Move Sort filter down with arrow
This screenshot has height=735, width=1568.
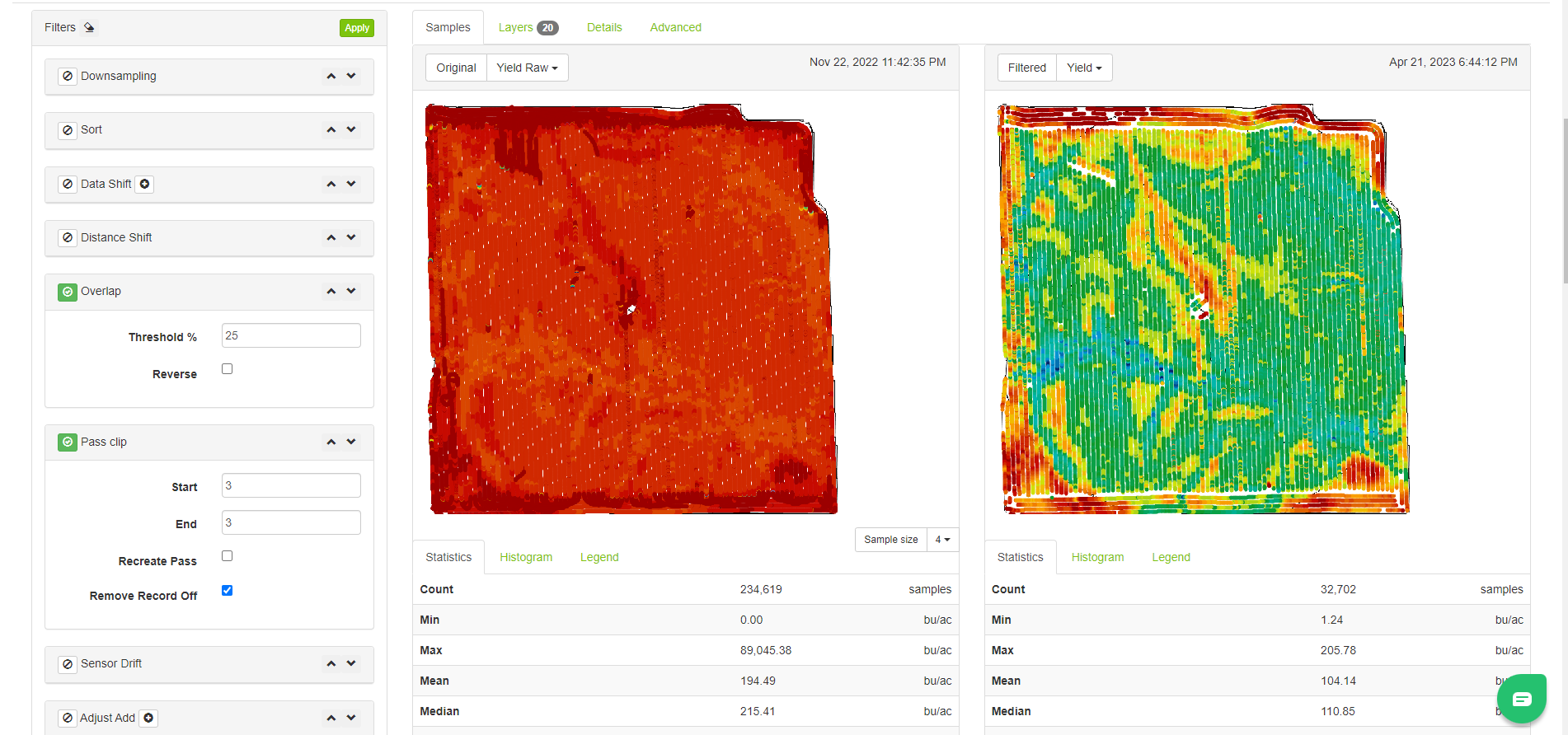pos(351,129)
